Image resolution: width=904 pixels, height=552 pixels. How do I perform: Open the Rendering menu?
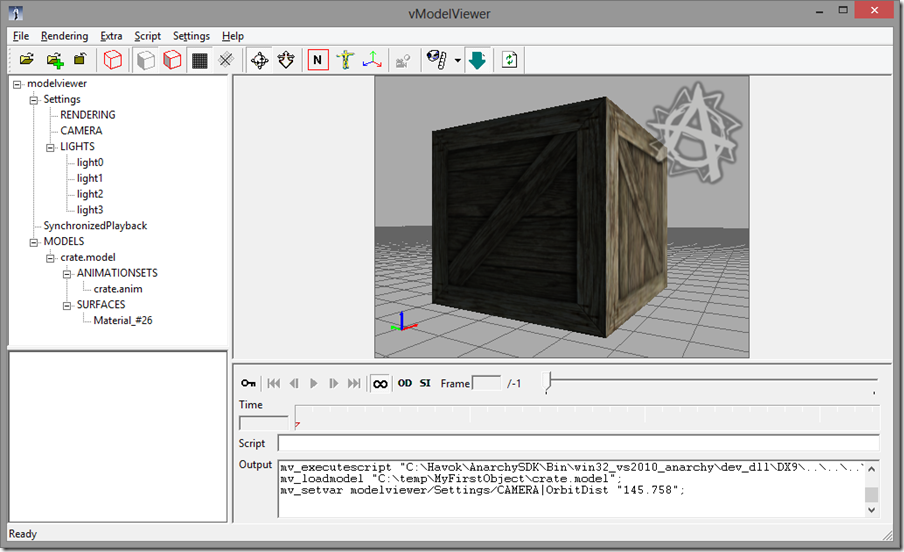[64, 36]
